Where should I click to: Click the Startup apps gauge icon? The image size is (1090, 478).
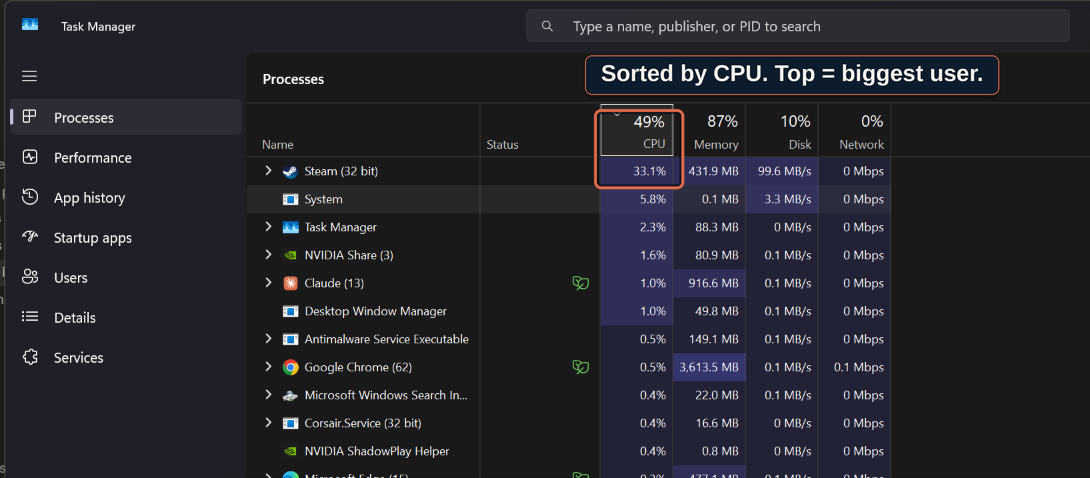coord(29,237)
